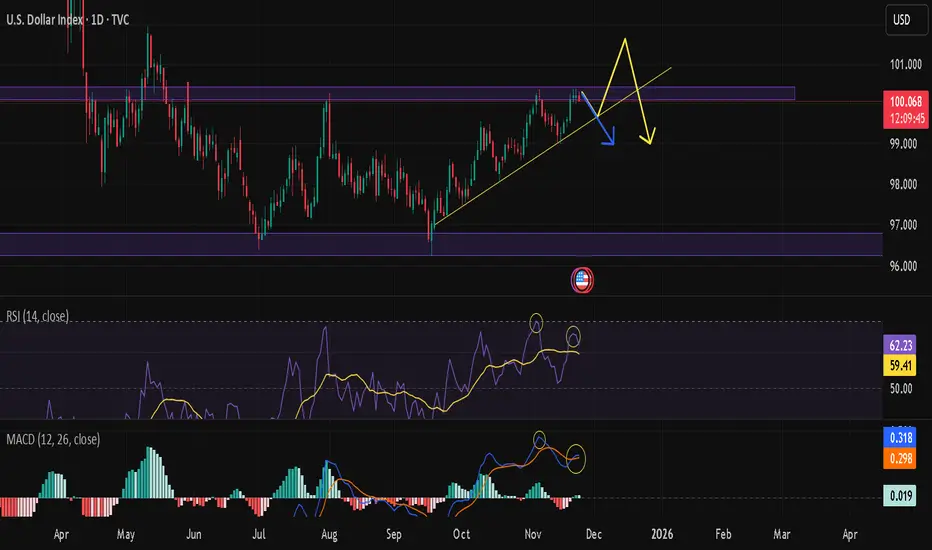This screenshot has width=932, height=550.
Task: Select the yellow 59.41 RSI average label
Action: tap(900, 365)
